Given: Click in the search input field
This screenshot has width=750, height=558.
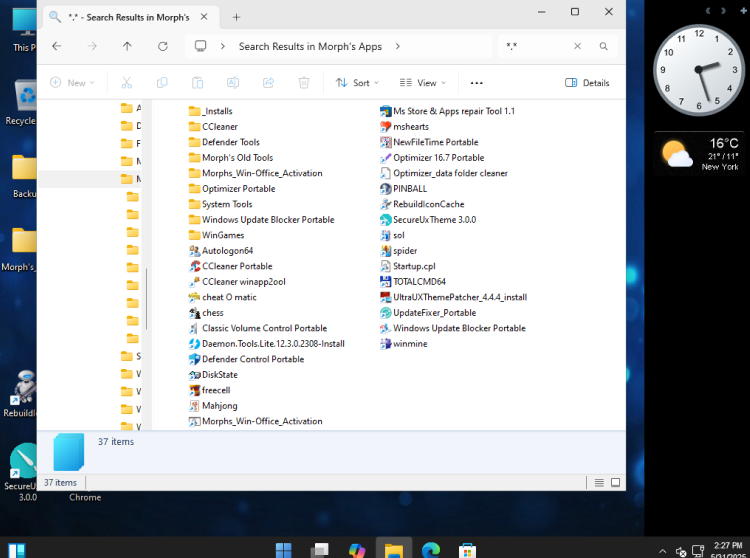Looking at the screenshot, I should coord(538,46).
